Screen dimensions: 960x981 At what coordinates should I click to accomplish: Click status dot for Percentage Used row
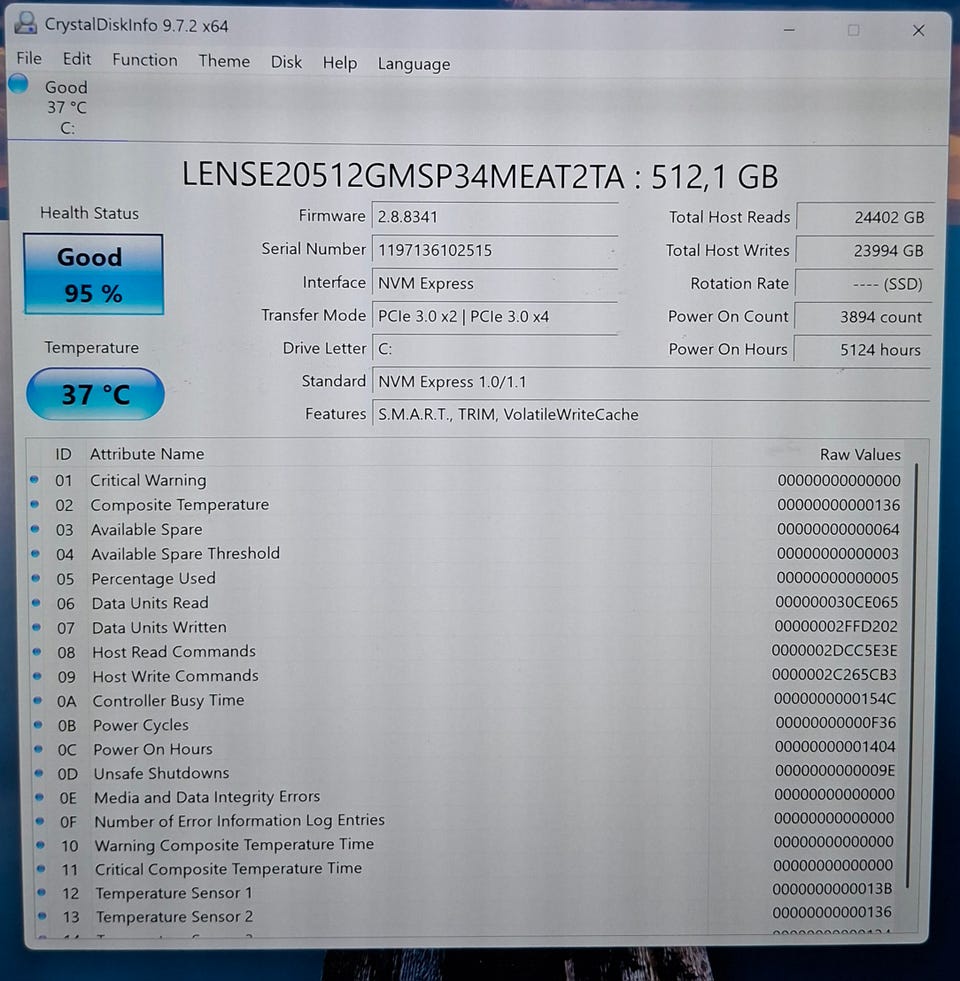tap(36, 578)
